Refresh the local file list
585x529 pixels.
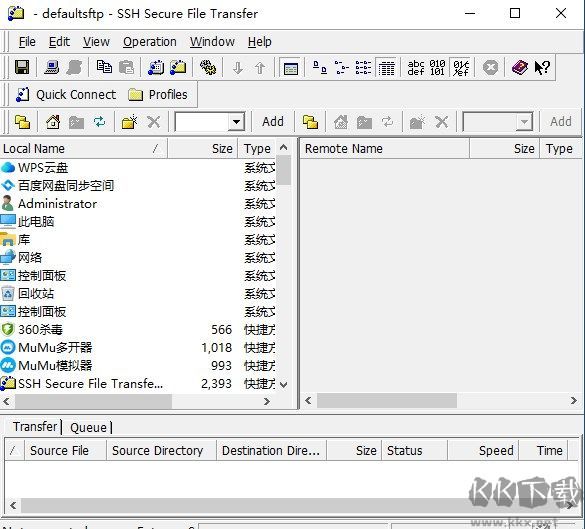(99, 122)
